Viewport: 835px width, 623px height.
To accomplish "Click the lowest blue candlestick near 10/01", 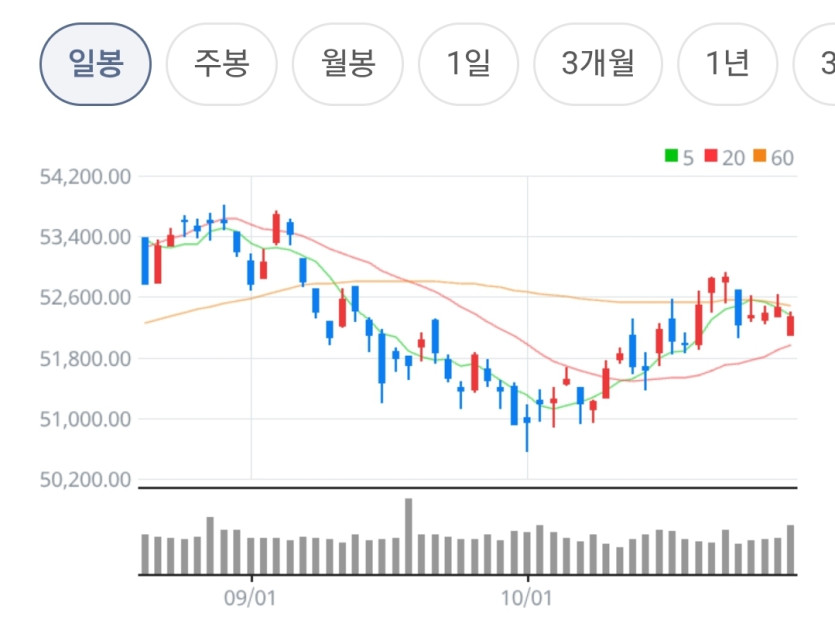I will (527, 428).
